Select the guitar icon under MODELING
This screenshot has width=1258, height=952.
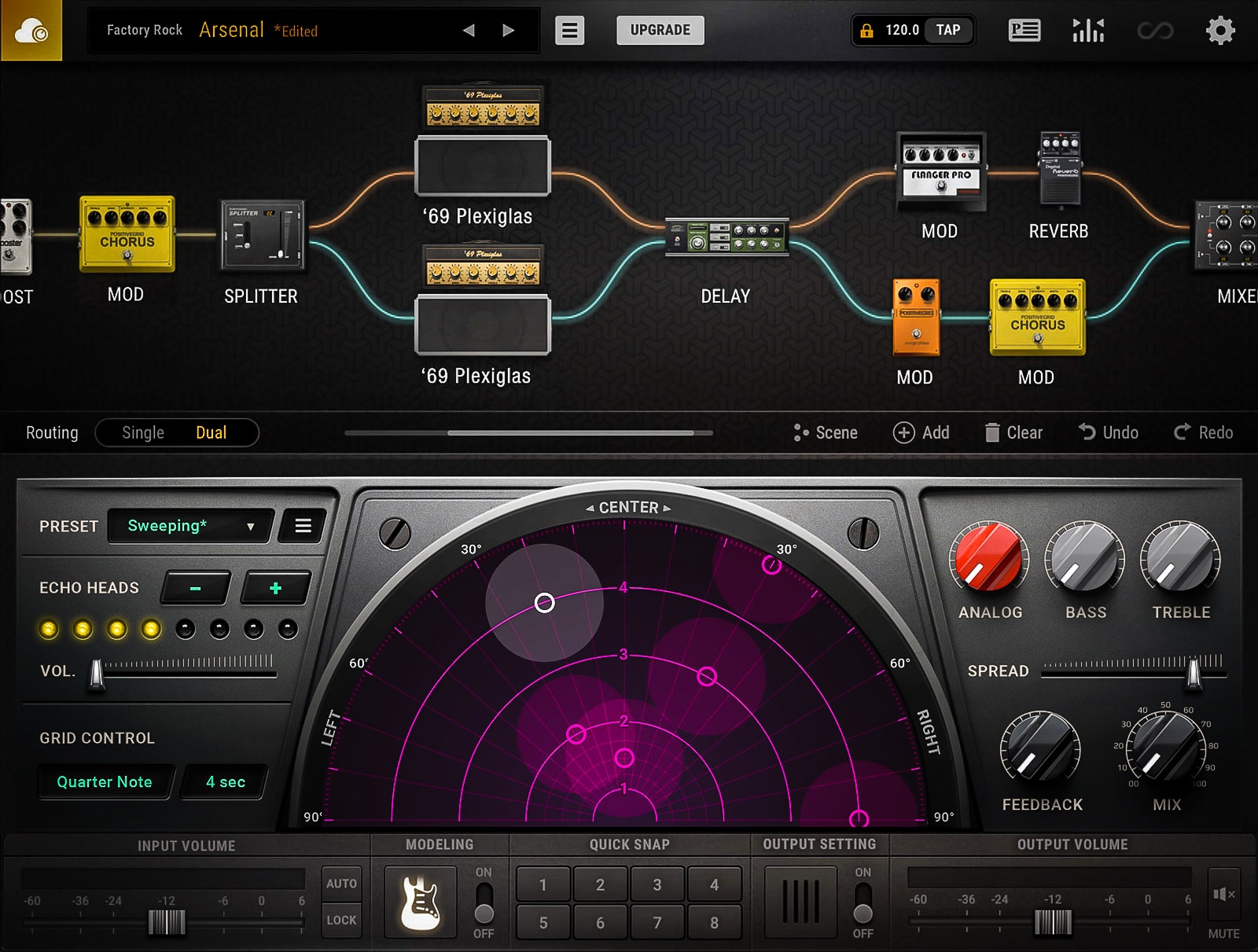tap(420, 901)
